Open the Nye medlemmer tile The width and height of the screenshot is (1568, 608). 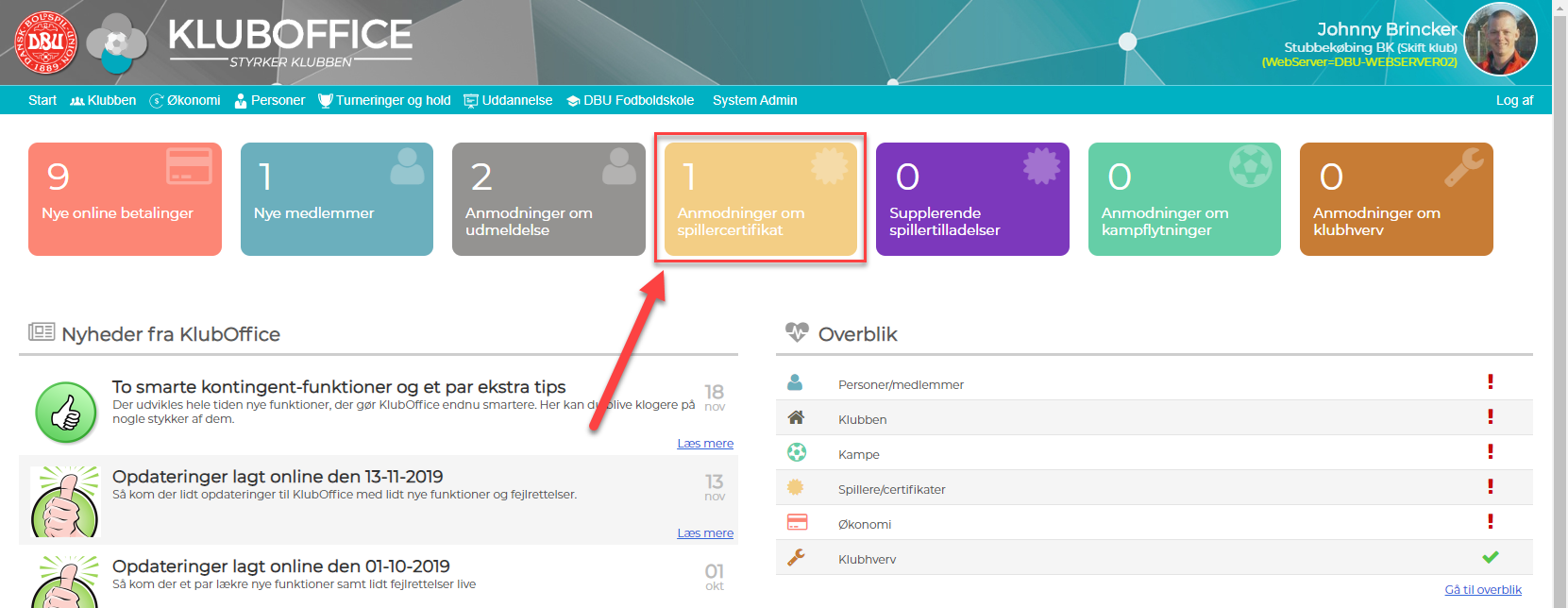pos(336,199)
